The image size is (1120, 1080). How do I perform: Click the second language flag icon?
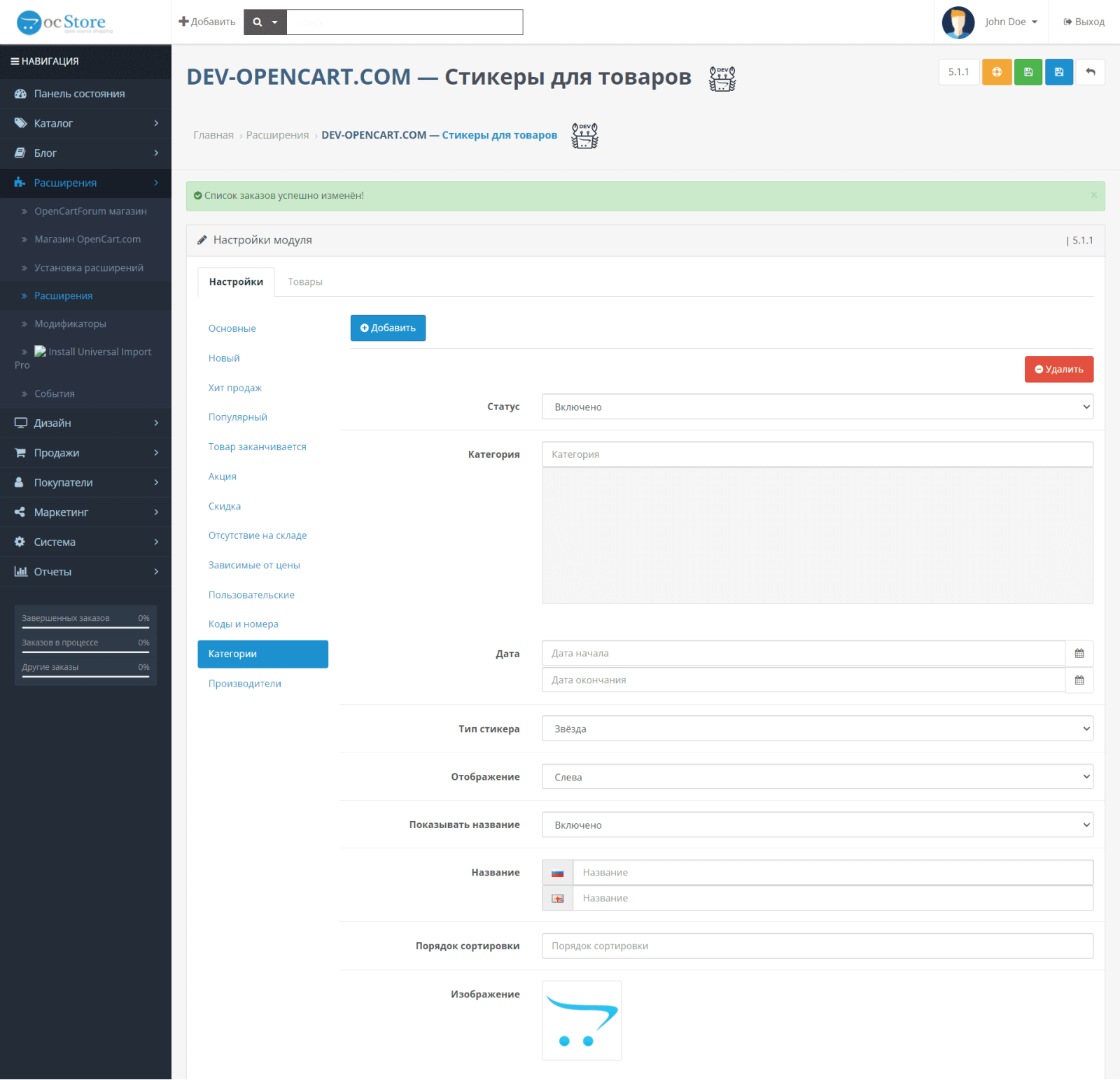point(557,899)
